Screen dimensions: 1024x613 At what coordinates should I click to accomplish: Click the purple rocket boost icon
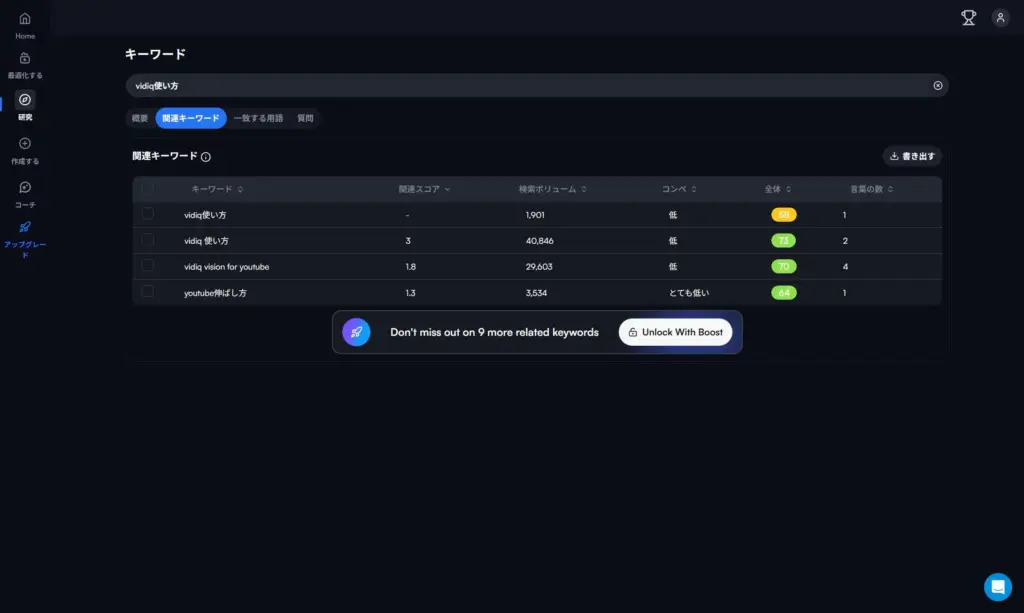(x=357, y=332)
